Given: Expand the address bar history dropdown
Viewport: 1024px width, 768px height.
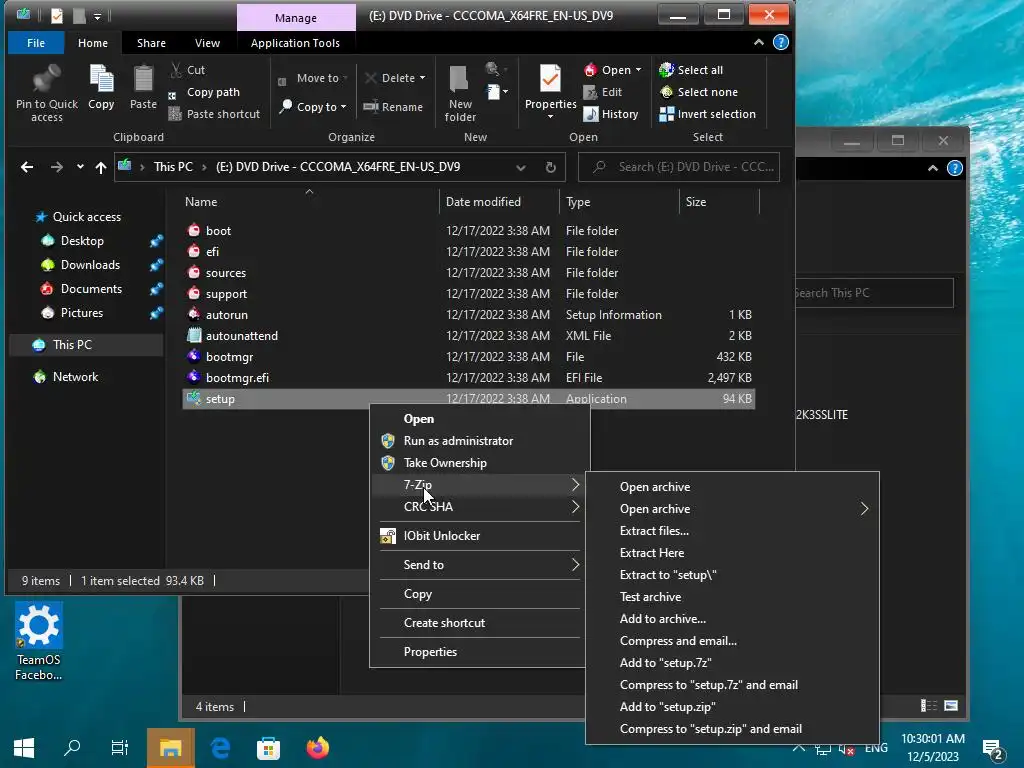Looking at the screenshot, I should click(520, 167).
